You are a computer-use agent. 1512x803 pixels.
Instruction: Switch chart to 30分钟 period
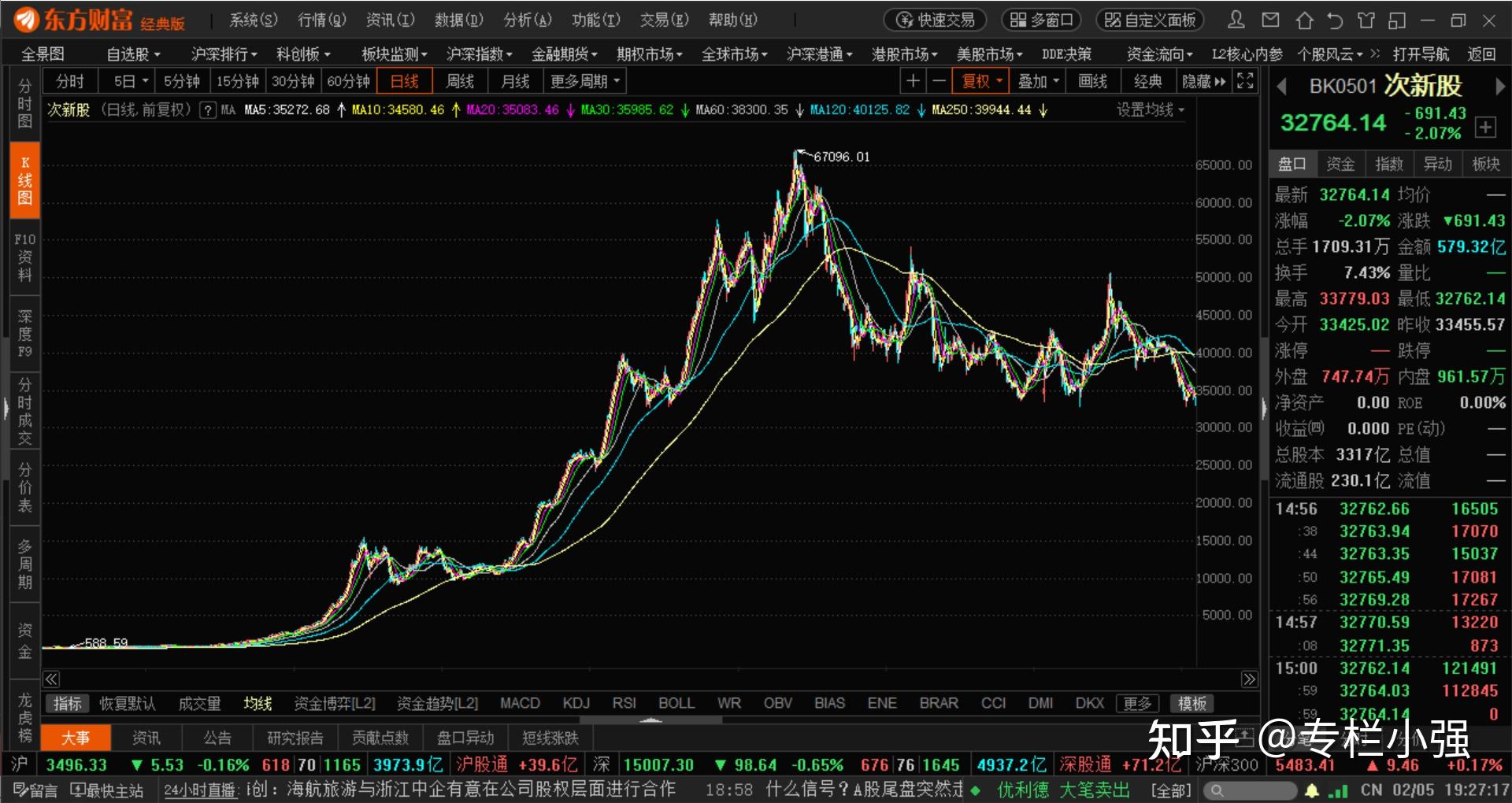click(x=293, y=81)
